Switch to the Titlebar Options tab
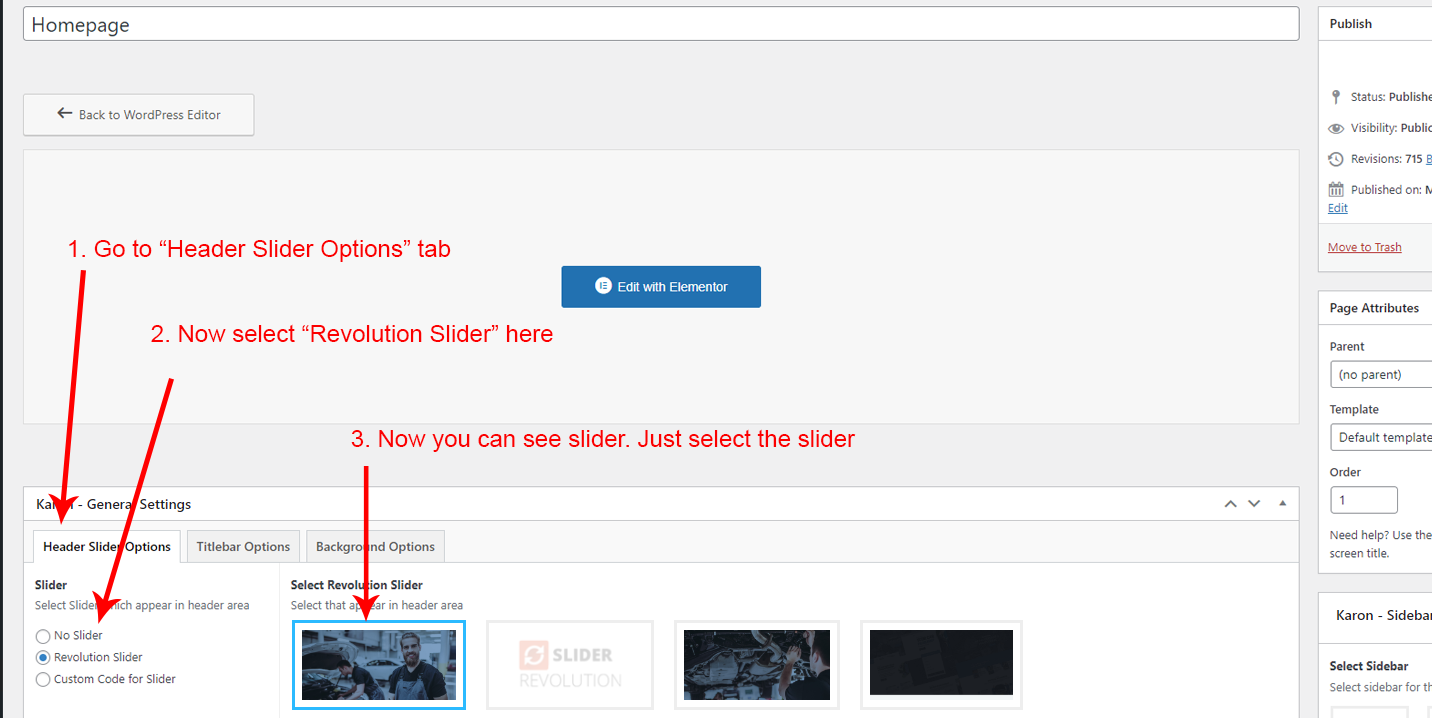This screenshot has height=718, width=1432. coord(243,547)
